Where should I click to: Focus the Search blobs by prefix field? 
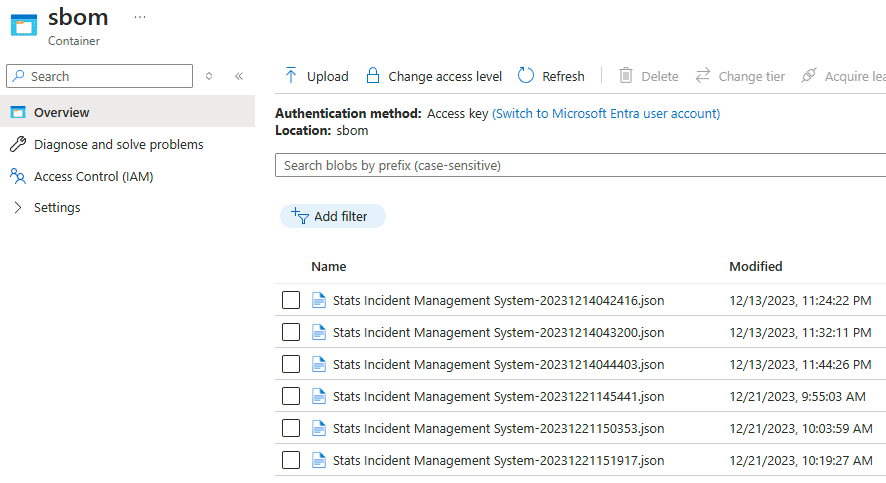pos(580,165)
